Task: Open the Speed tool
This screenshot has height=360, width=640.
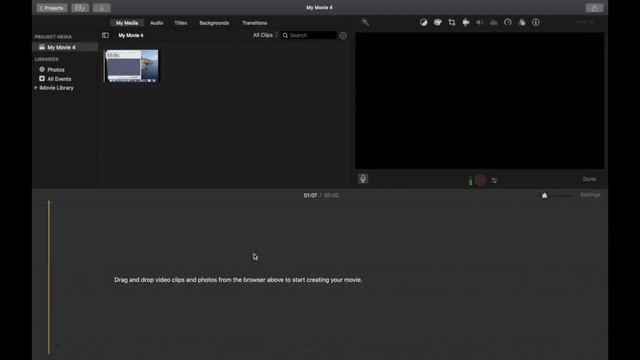Action: (508, 22)
